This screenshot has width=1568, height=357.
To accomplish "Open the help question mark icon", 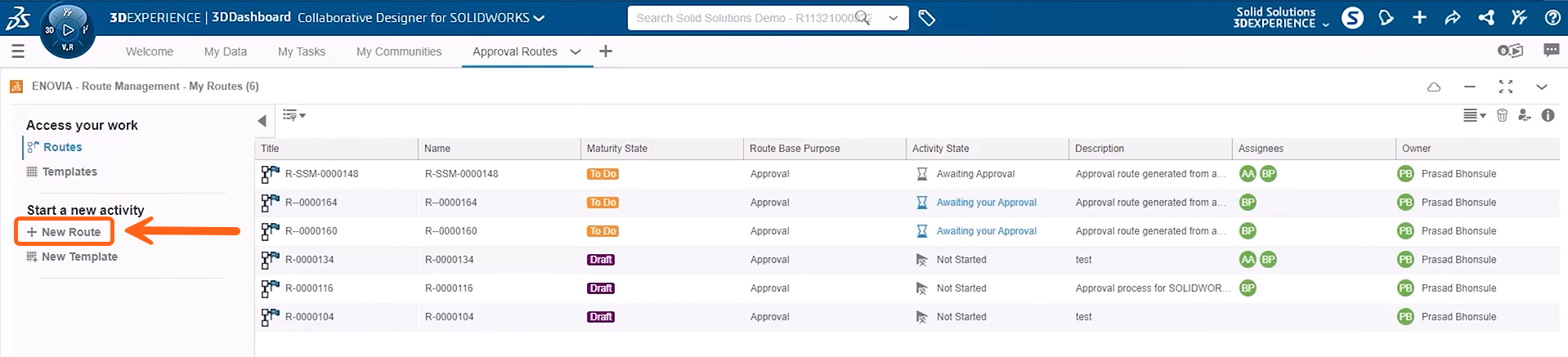I will pyautogui.click(x=1552, y=18).
